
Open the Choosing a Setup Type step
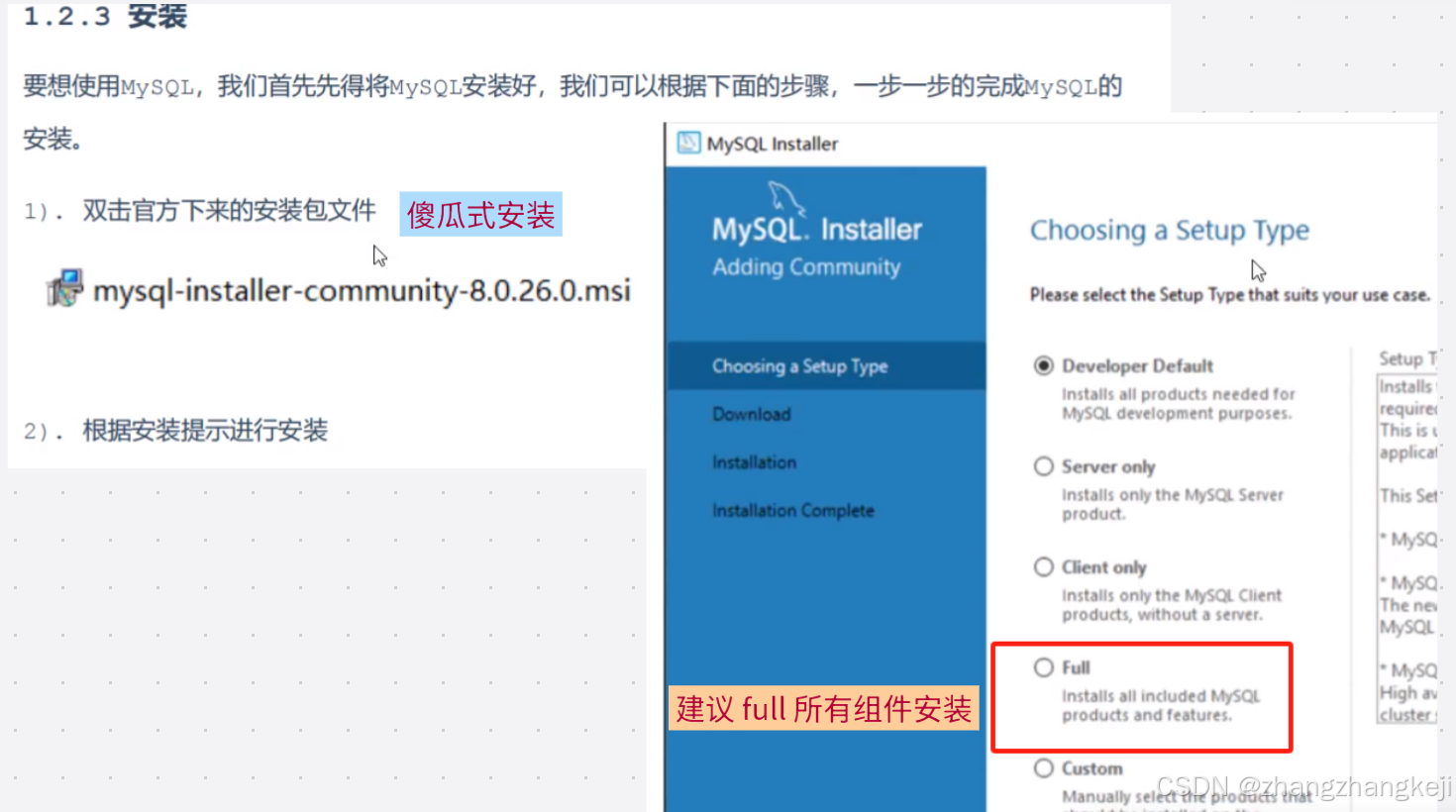tap(826, 366)
